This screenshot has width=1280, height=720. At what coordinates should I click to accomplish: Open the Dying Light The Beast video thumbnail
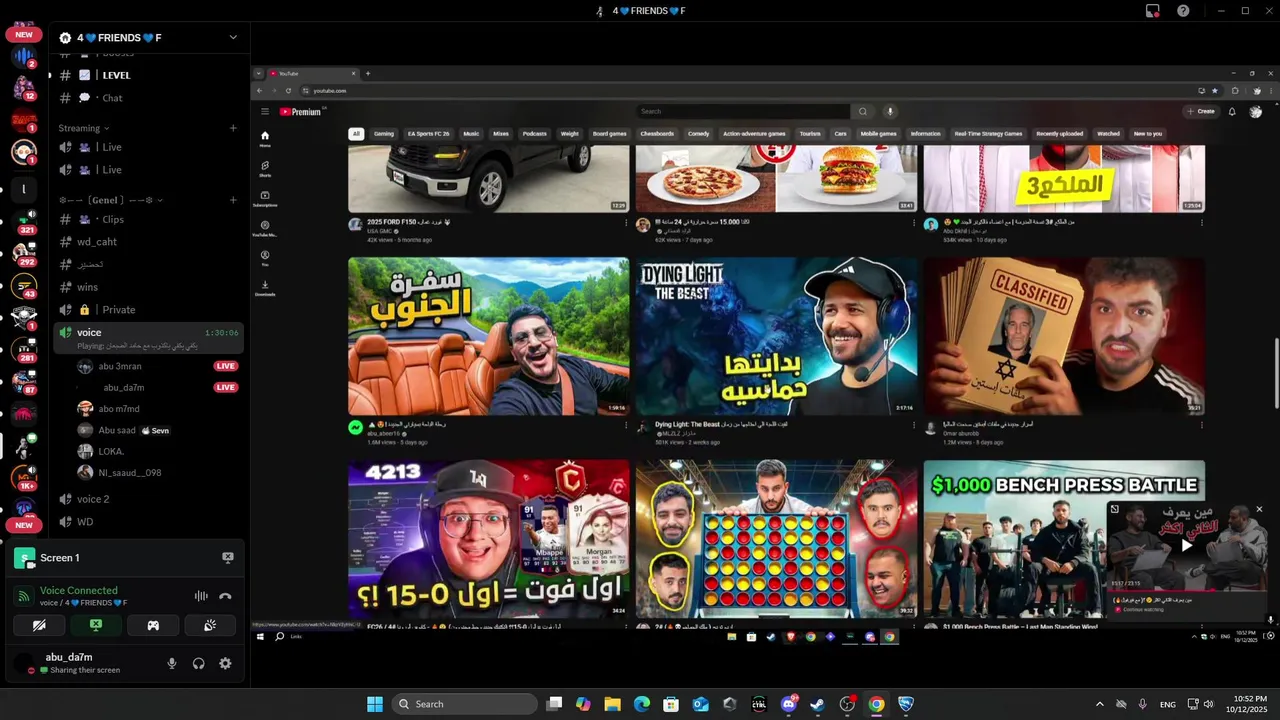(x=776, y=336)
